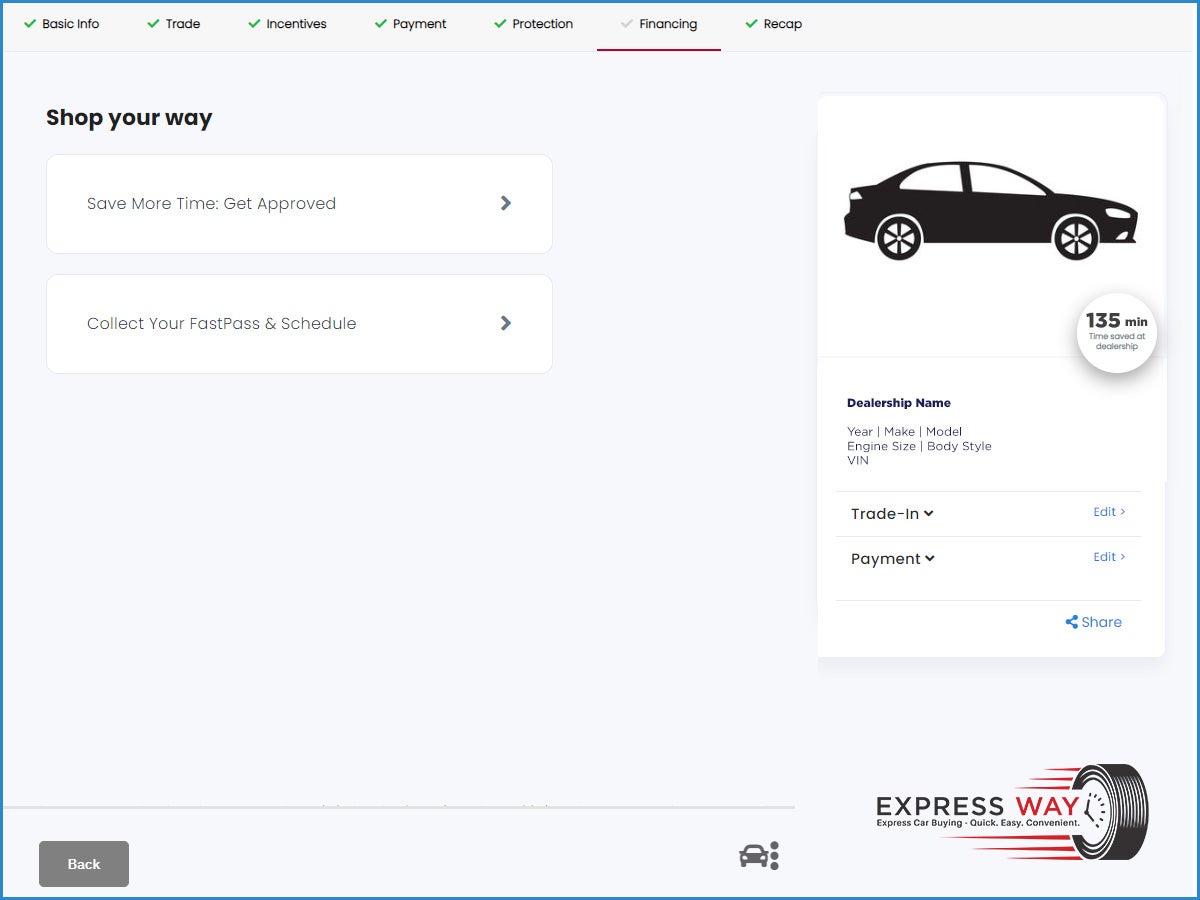
Task: Click the 135 min time saved badge
Action: (x=1116, y=332)
